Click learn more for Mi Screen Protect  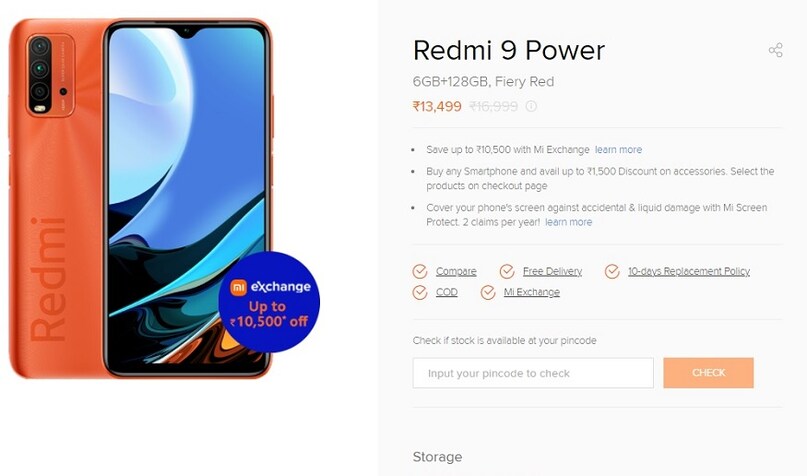click(568, 222)
